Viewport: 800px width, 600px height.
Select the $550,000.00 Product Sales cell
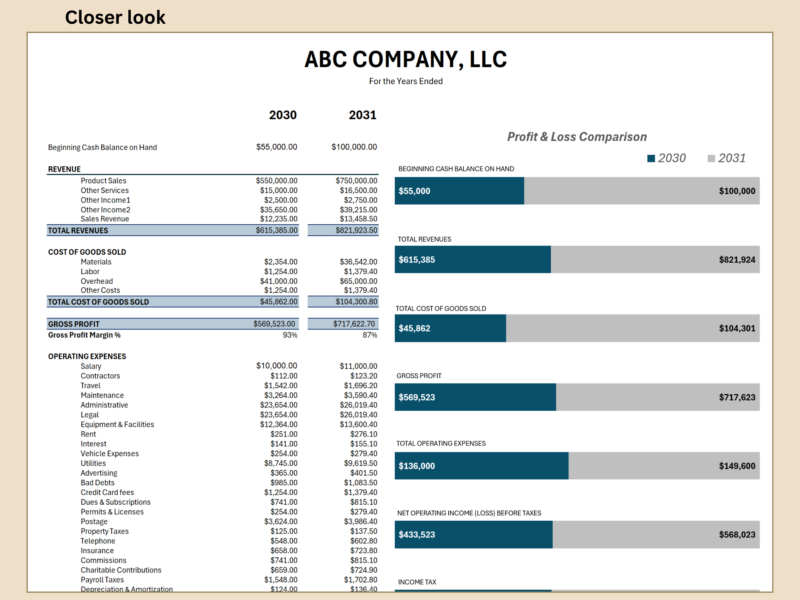pyautogui.click(x=277, y=181)
